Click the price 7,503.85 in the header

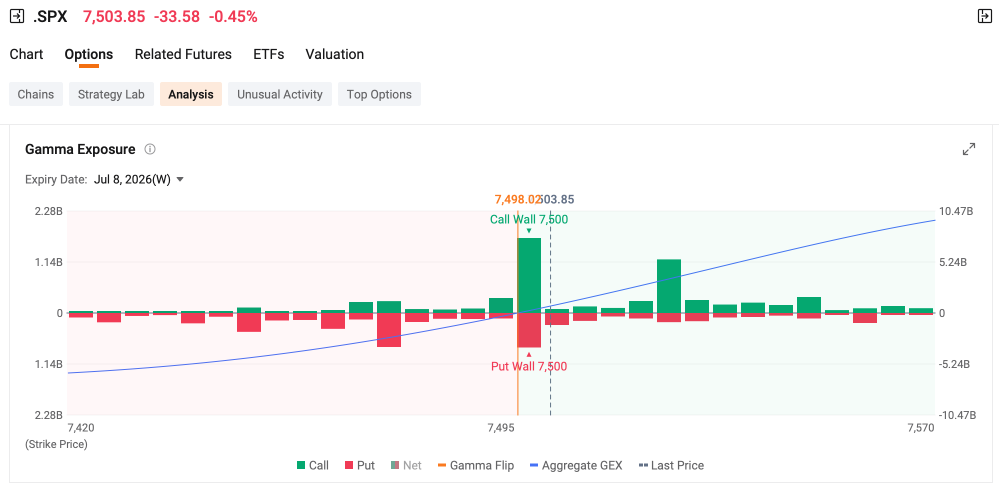pyautogui.click(x=114, y=17)
